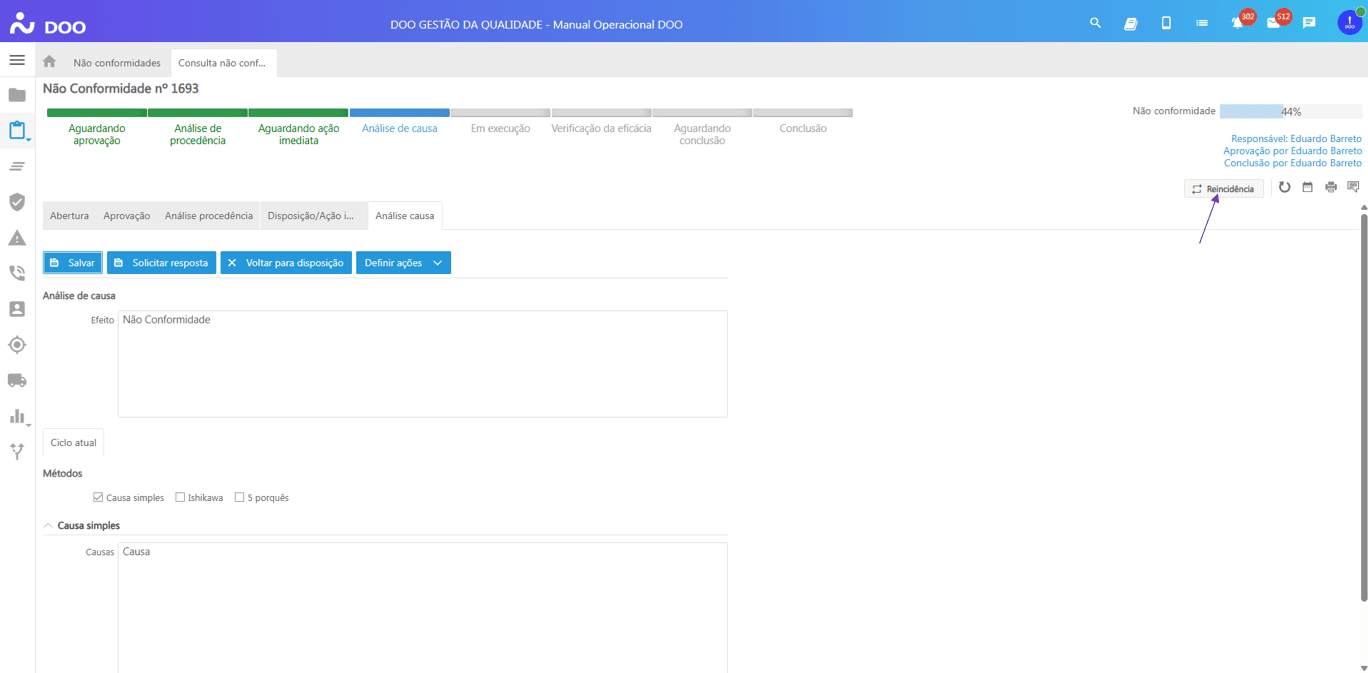Select the clipboard icon in the sidebar

click(x=17, y=130)
